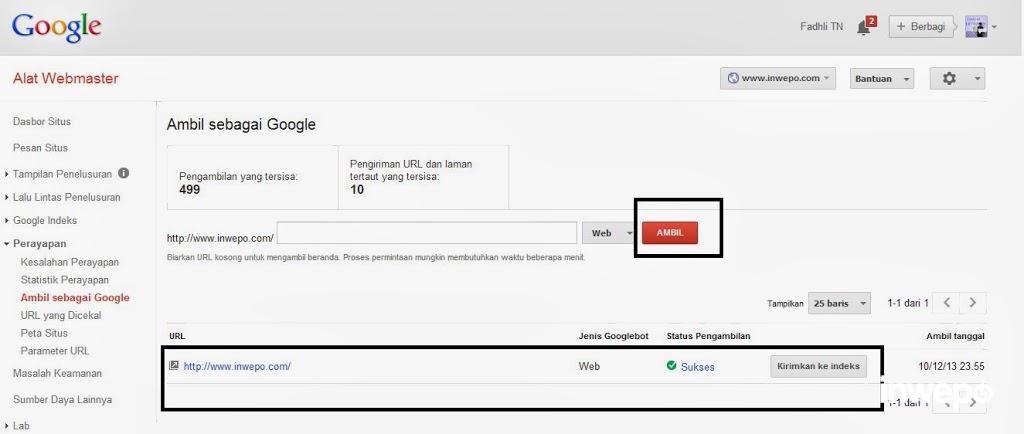Image resolution: width=1024 pixels, height=434 pixels.
Task: Expand Tampilan Penelusuran section
Action: point(62,174)
